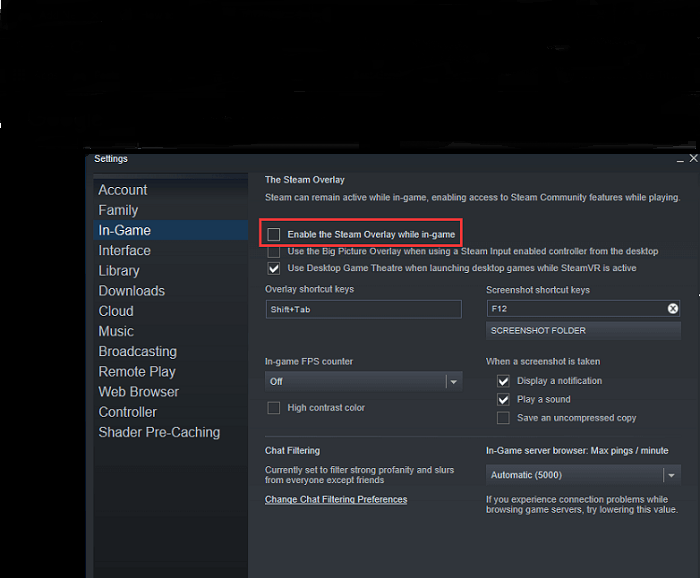The height and width of the screenshot is (578, 700).
Task: Open Downloads settings
Action: pyautogui.click(x=171, y=291)
